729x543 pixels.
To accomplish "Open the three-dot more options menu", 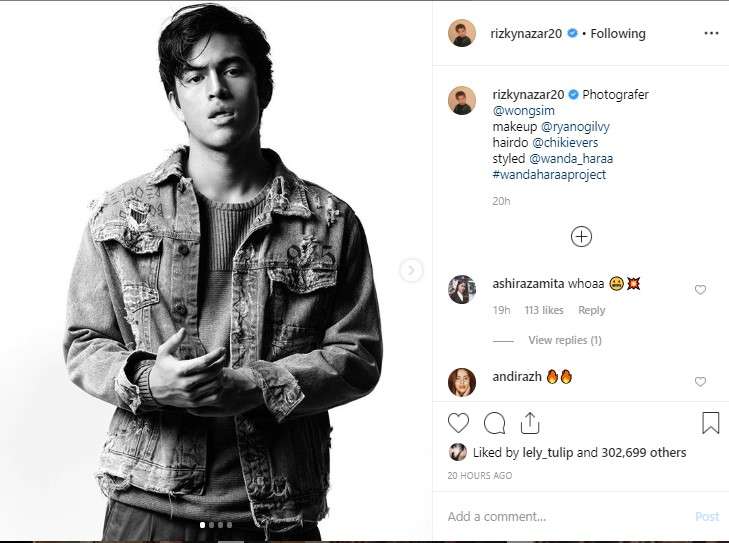I will pyautogui.click(x=711, y=33).
